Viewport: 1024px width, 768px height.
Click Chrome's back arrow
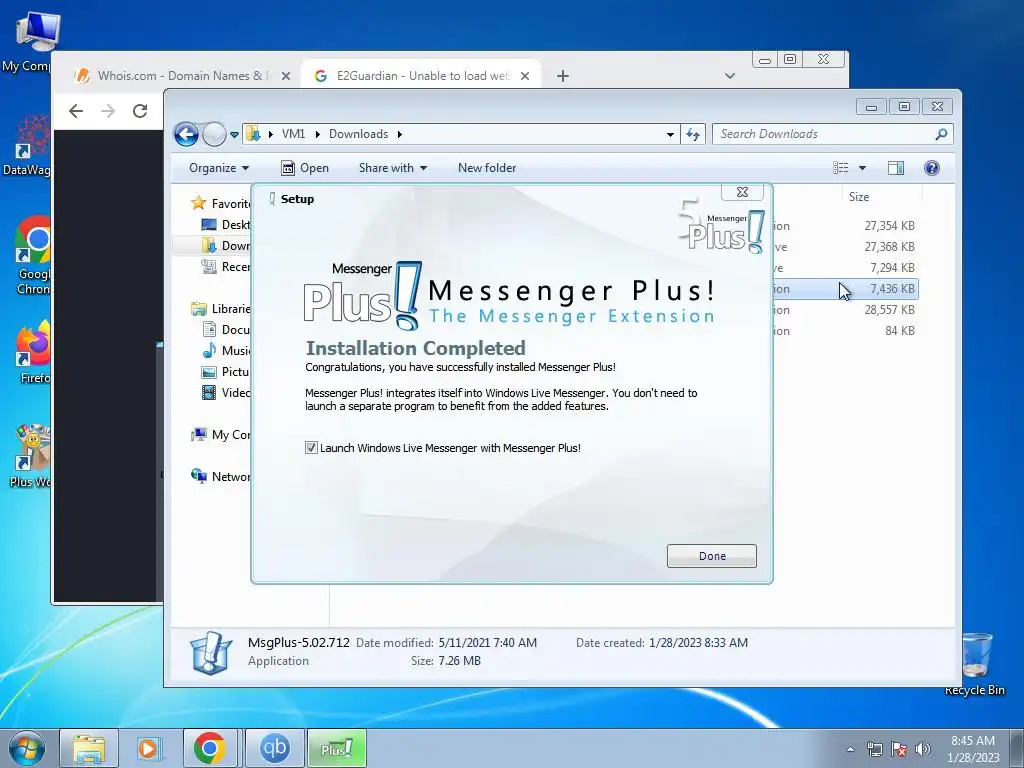76,111
